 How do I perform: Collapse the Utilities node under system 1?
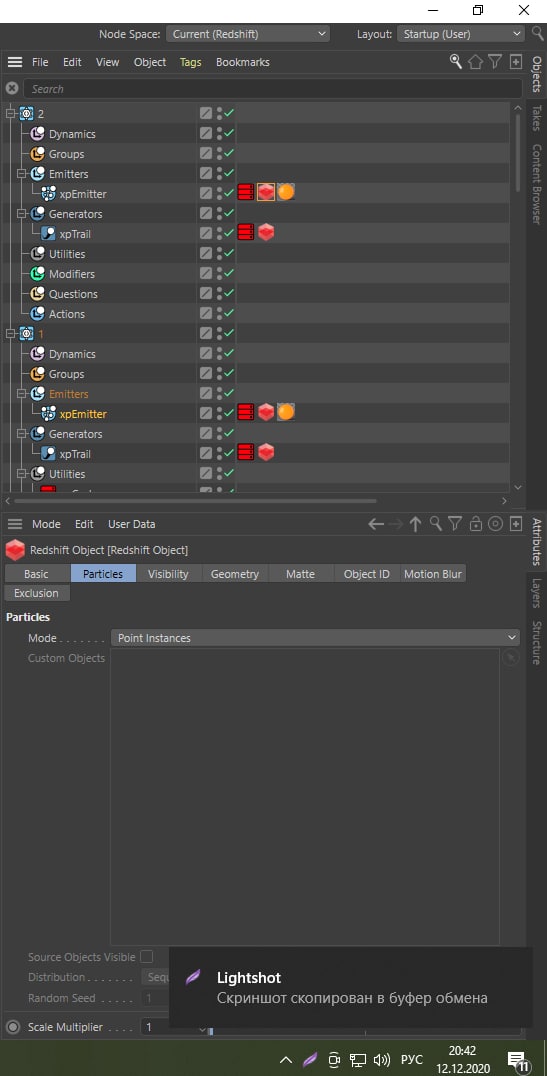pyautogui.click(x=21, y=473)
